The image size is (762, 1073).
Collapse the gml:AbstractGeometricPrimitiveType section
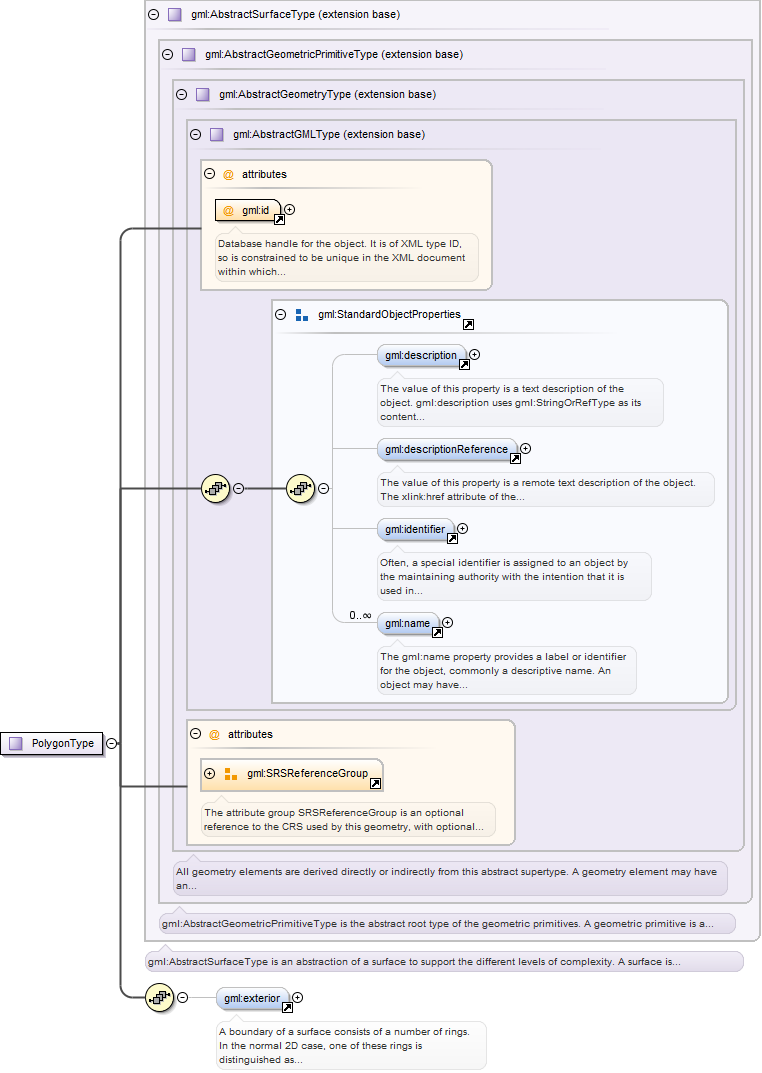(x=168, y=54)
